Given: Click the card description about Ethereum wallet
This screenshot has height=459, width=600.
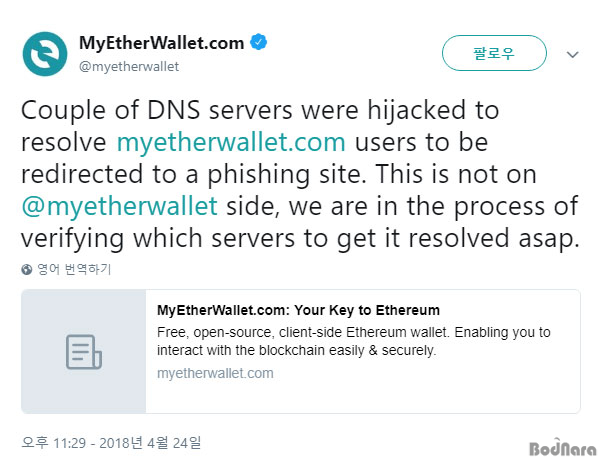Looking at the screenshot, I should (354, 341).
